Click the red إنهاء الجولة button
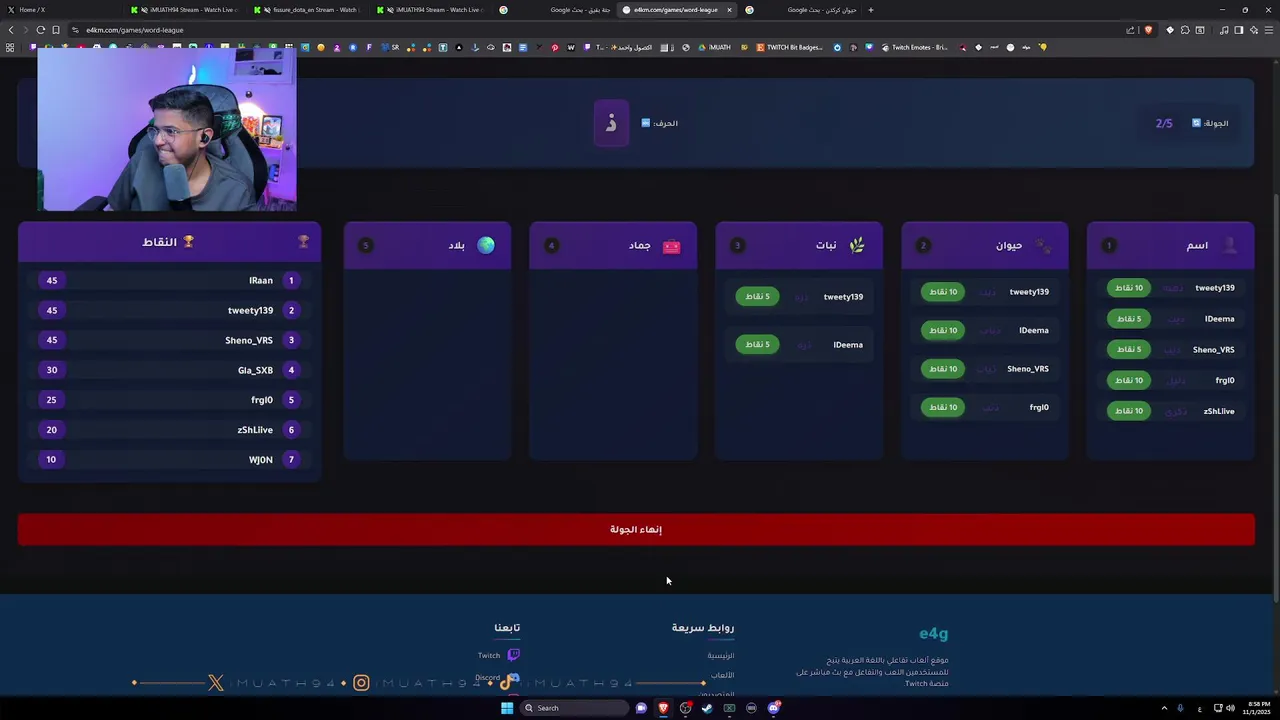1280x720 pixels. pyautogui.click(x=636, y=529)
